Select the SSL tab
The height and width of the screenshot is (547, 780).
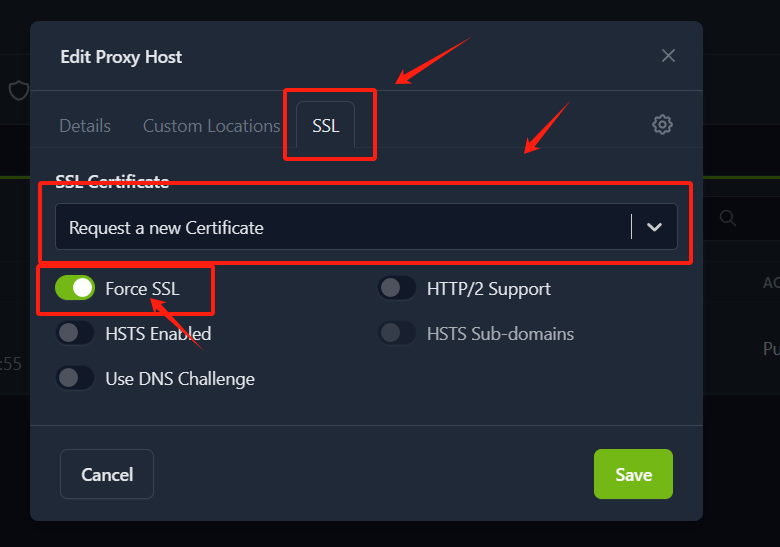point(326,126)
